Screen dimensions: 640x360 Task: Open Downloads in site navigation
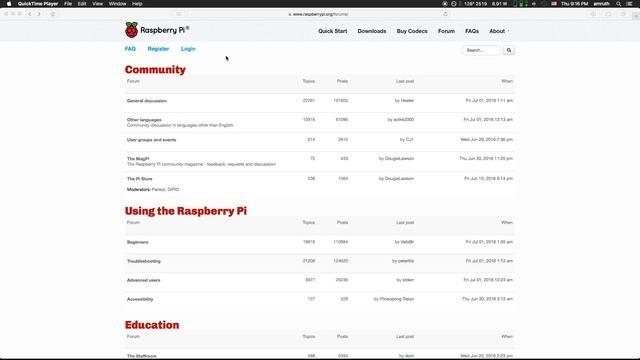click(x=372, y=31)
